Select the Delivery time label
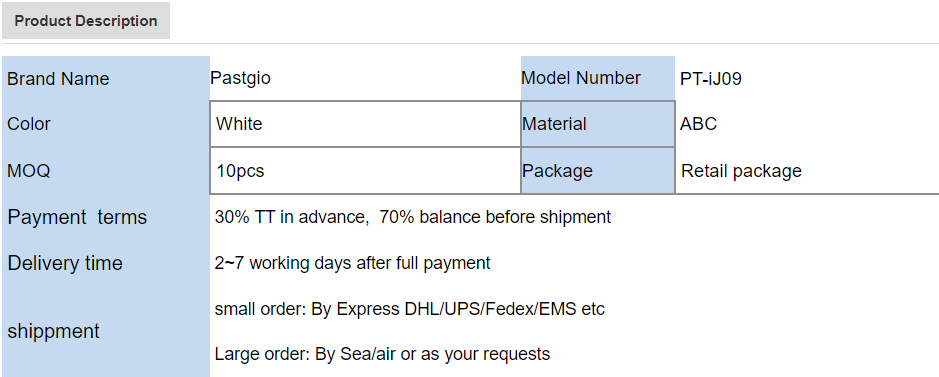 coord(65,263)
